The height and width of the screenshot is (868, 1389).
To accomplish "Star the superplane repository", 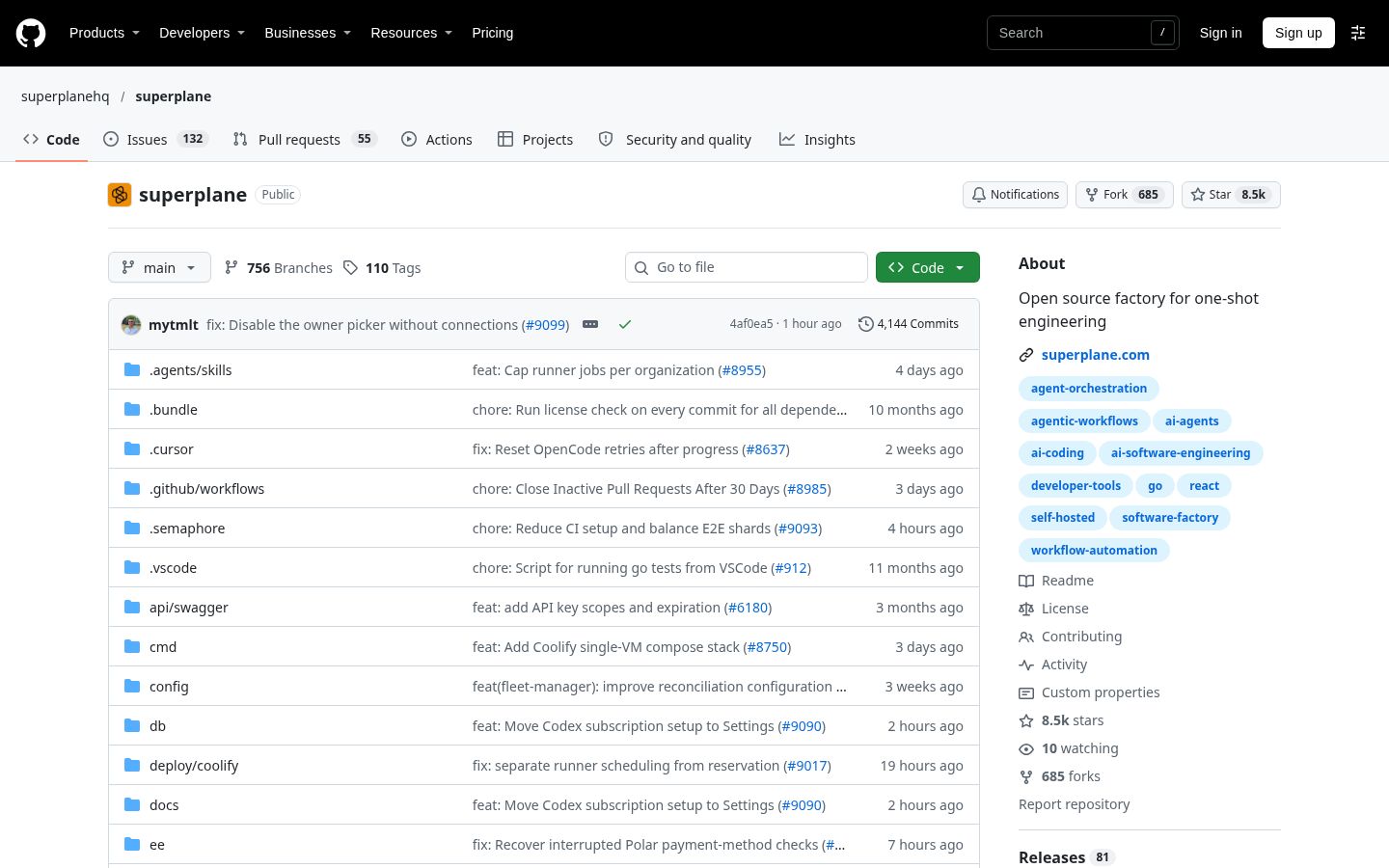I will [x=1231, y=195].
